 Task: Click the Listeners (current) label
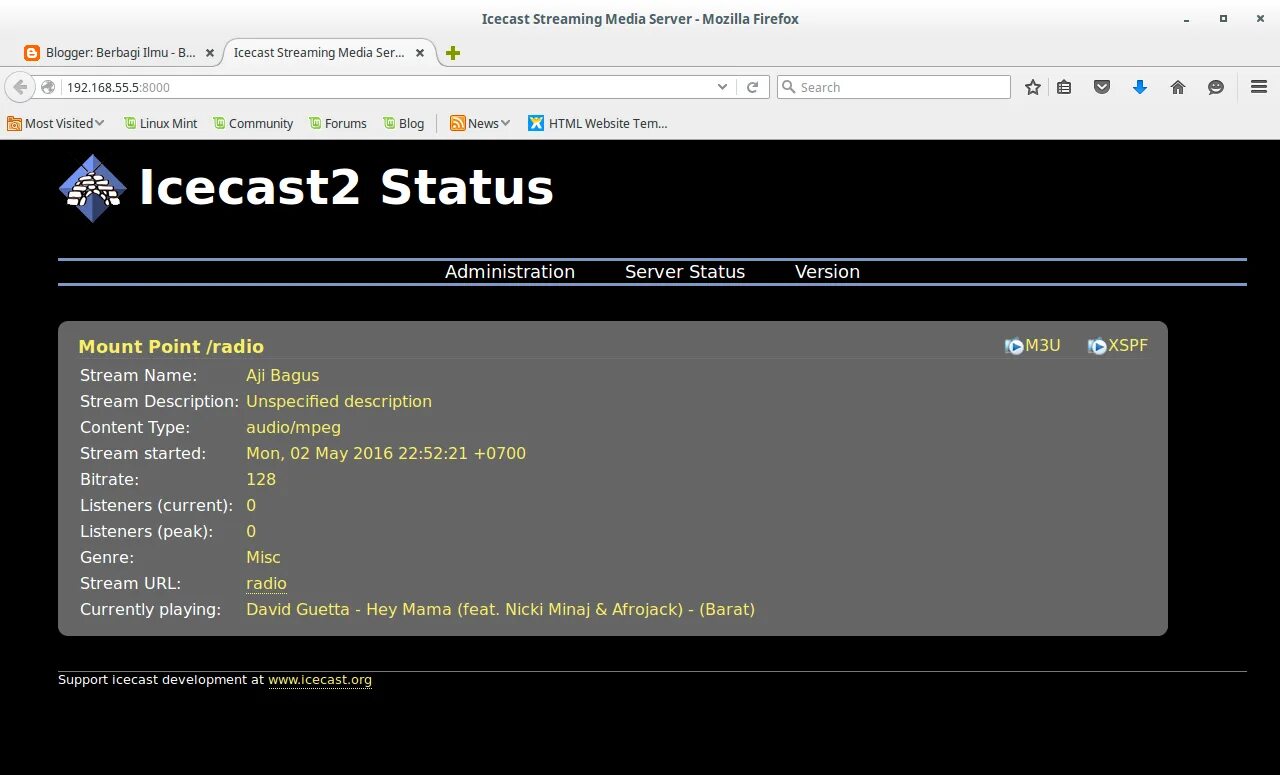coord(157,506)
